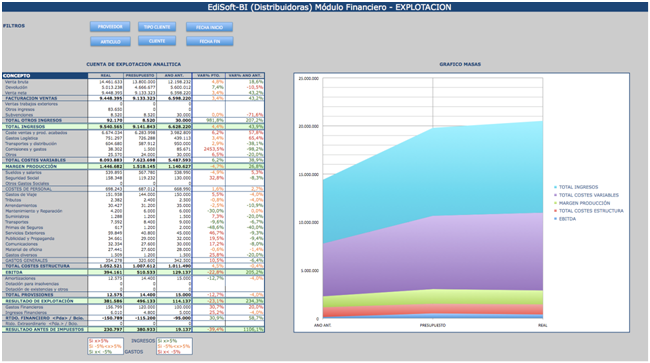Select the Primas de Seguros row
Screen dimensions: 650x363
click(133, 227)
